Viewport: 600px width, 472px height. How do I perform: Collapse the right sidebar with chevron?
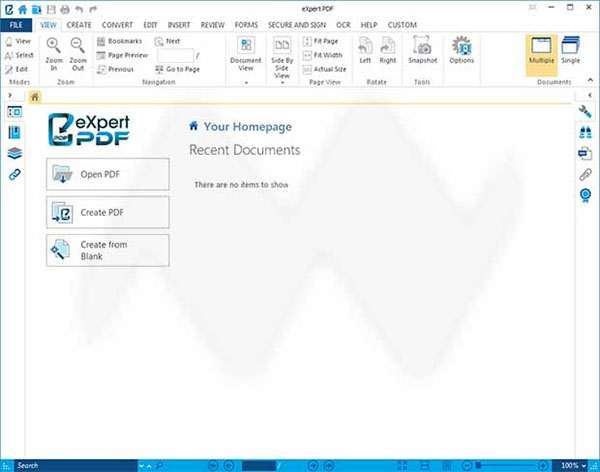(x=590, y=95)
